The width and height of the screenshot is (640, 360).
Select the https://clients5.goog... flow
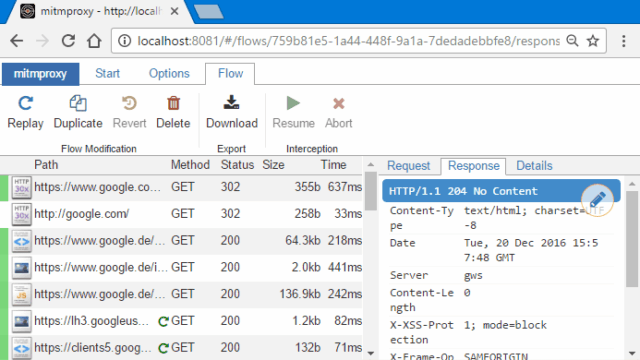182,348
